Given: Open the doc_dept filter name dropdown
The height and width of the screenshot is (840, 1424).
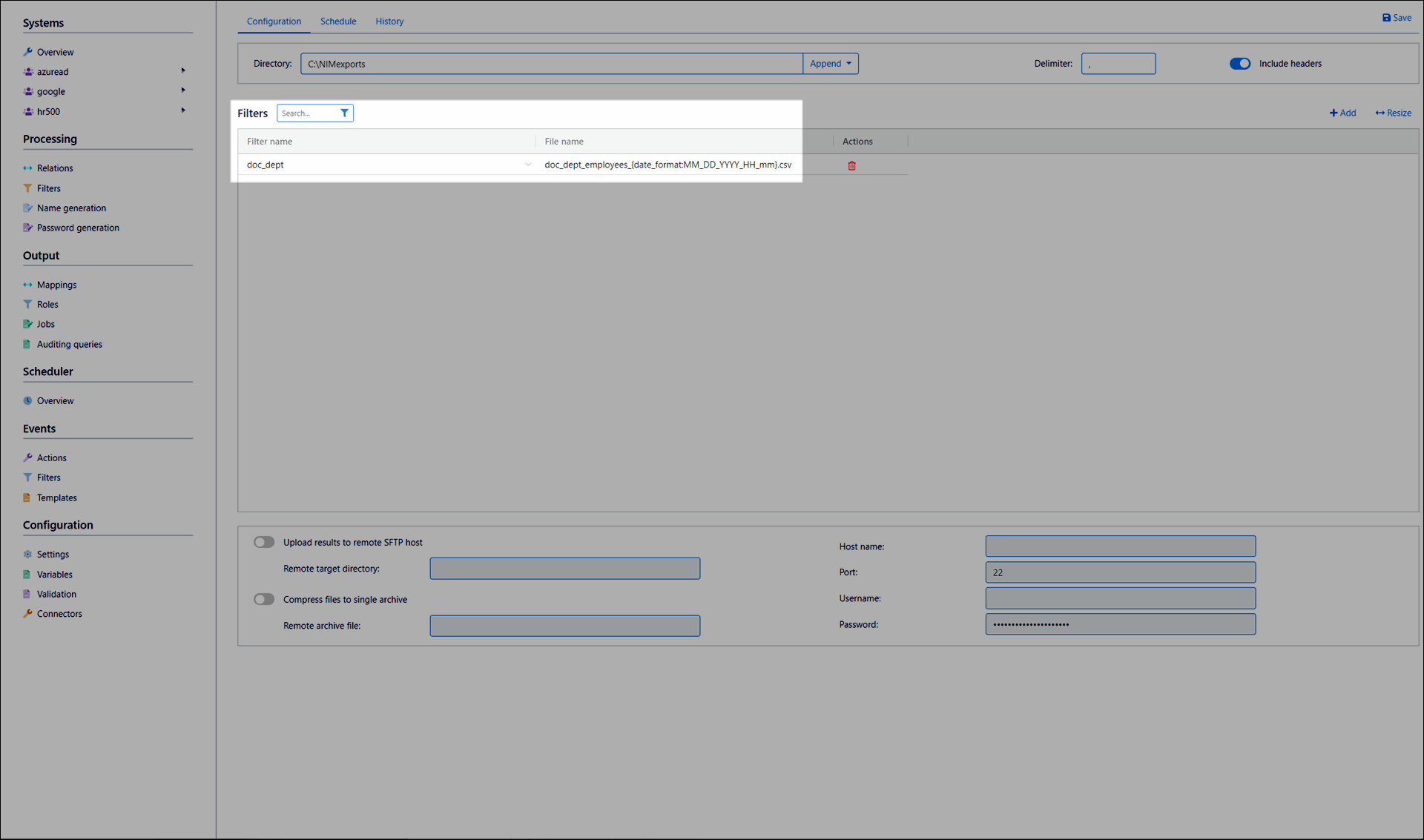Looking at the screenshot, I should [527, 165].
